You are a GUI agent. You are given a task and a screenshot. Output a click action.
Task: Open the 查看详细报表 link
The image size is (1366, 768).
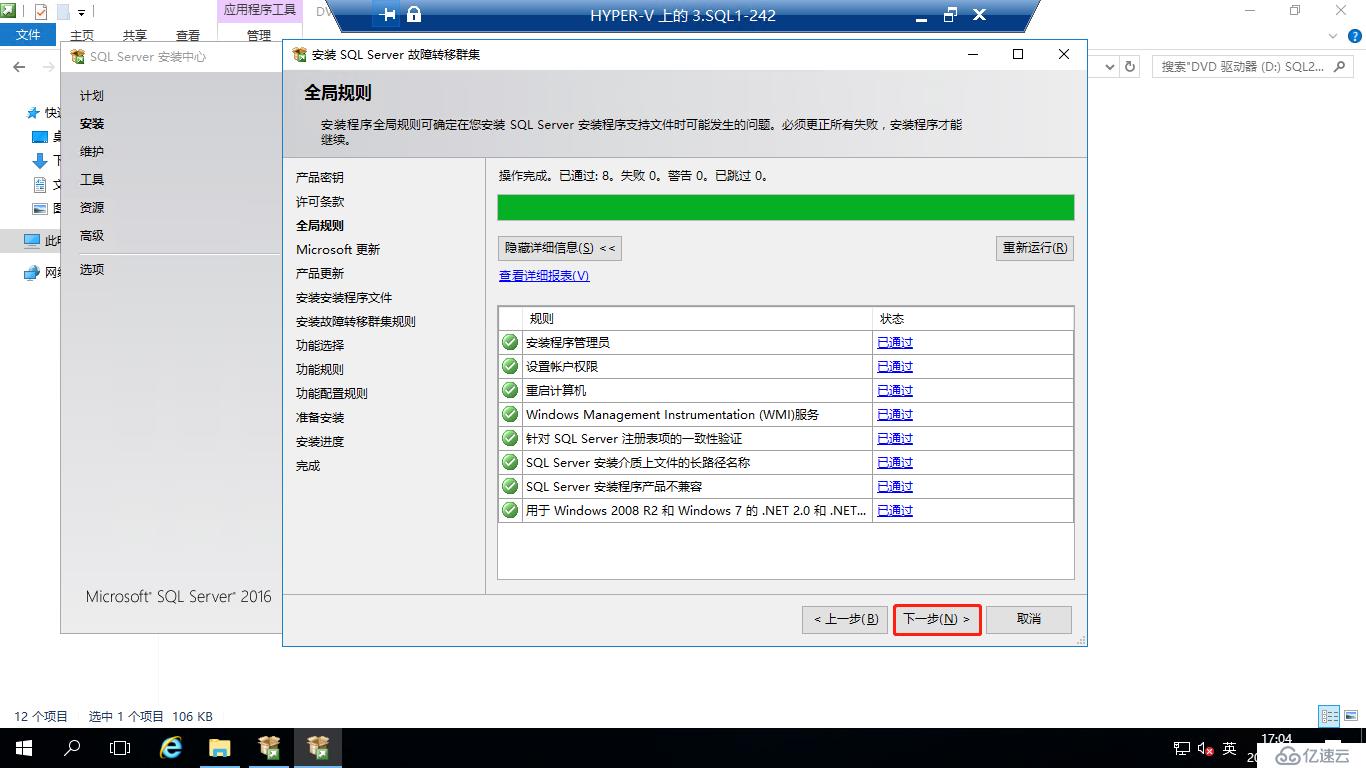(x=544, y=276)
